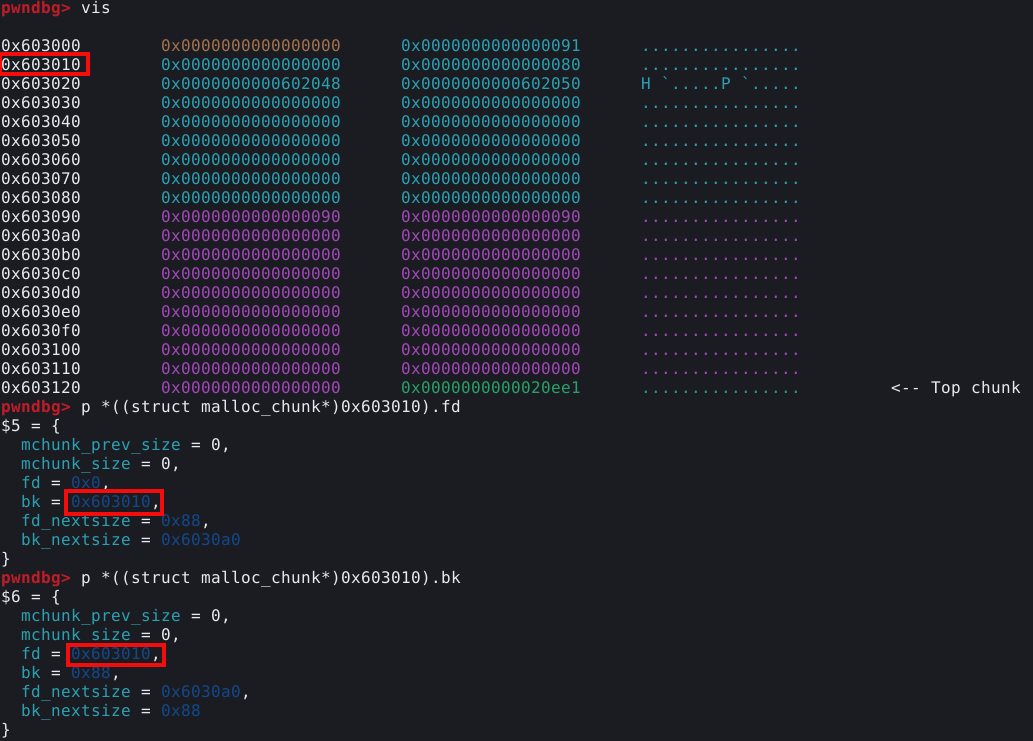Click the '<-- Top chunk' annotation
The width and height of the screenshot is (1033, 741).
pos(955,388)
